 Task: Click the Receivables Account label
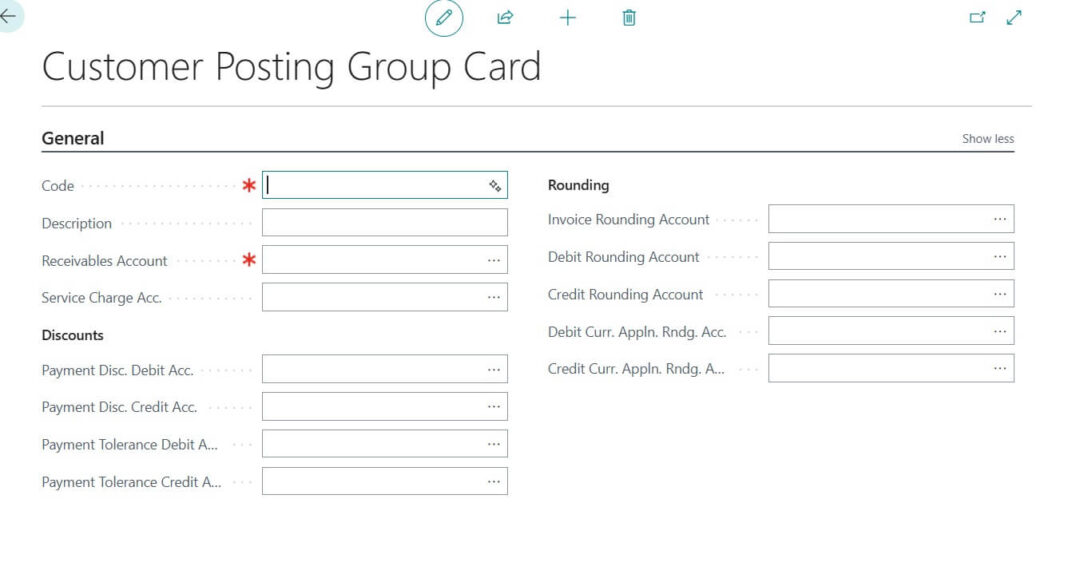coord(104,261)
